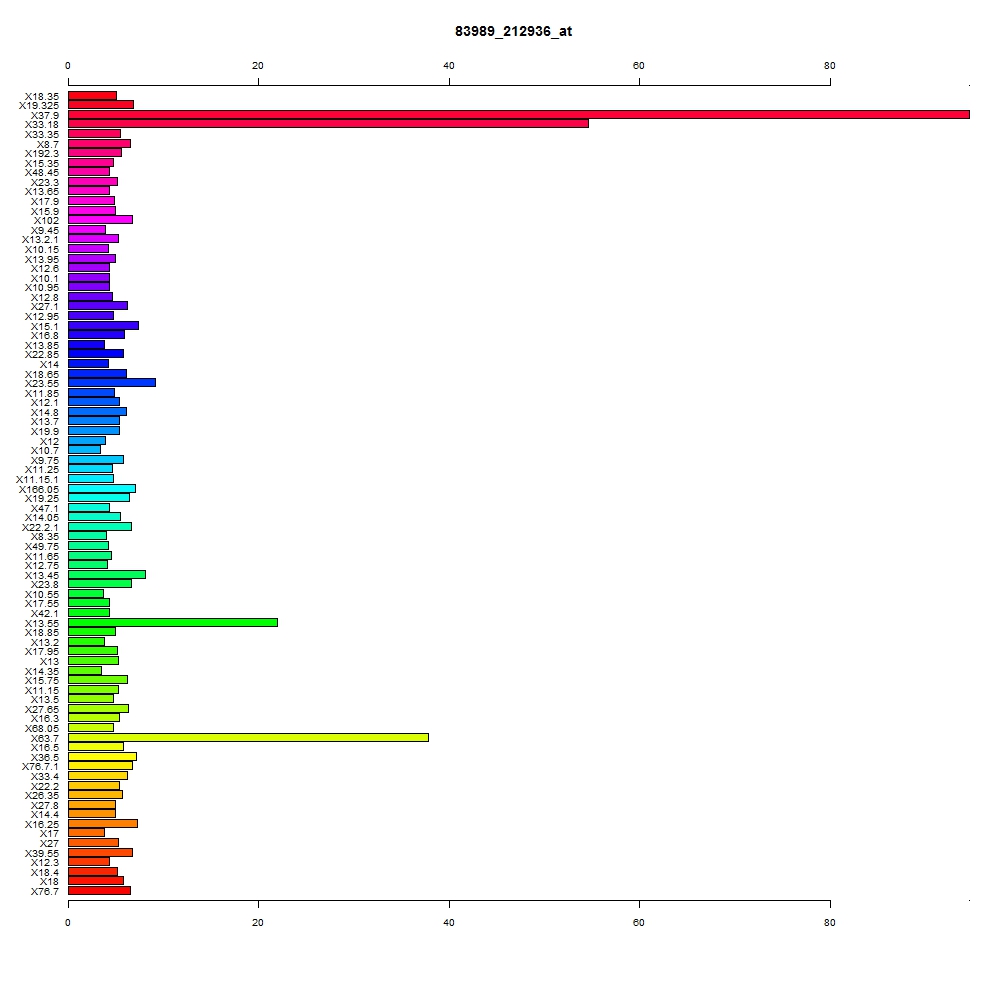Click the X18.35 row label
This screenshot has height=1000, width=1000.
coord(41,96)
